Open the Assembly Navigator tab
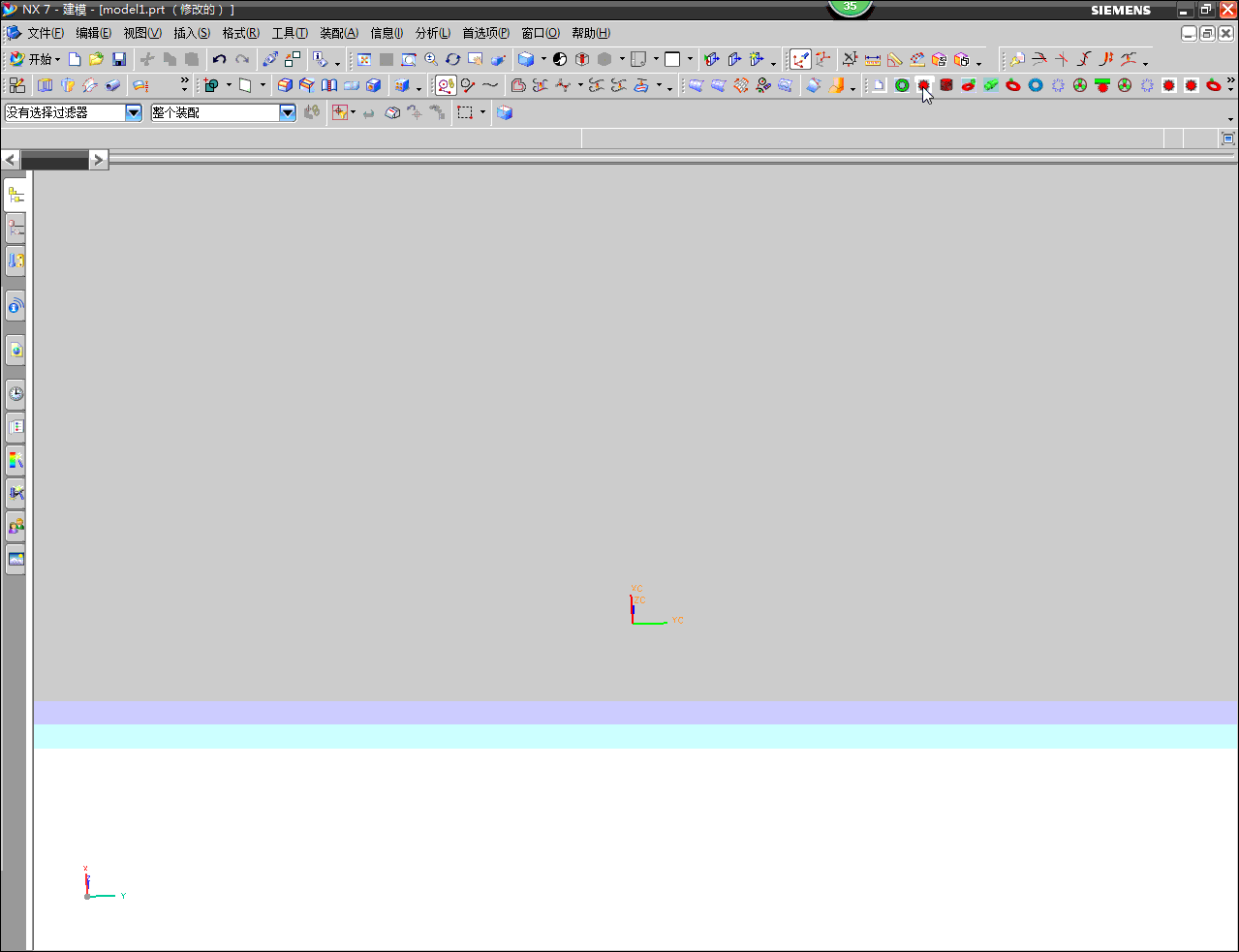 15,195
